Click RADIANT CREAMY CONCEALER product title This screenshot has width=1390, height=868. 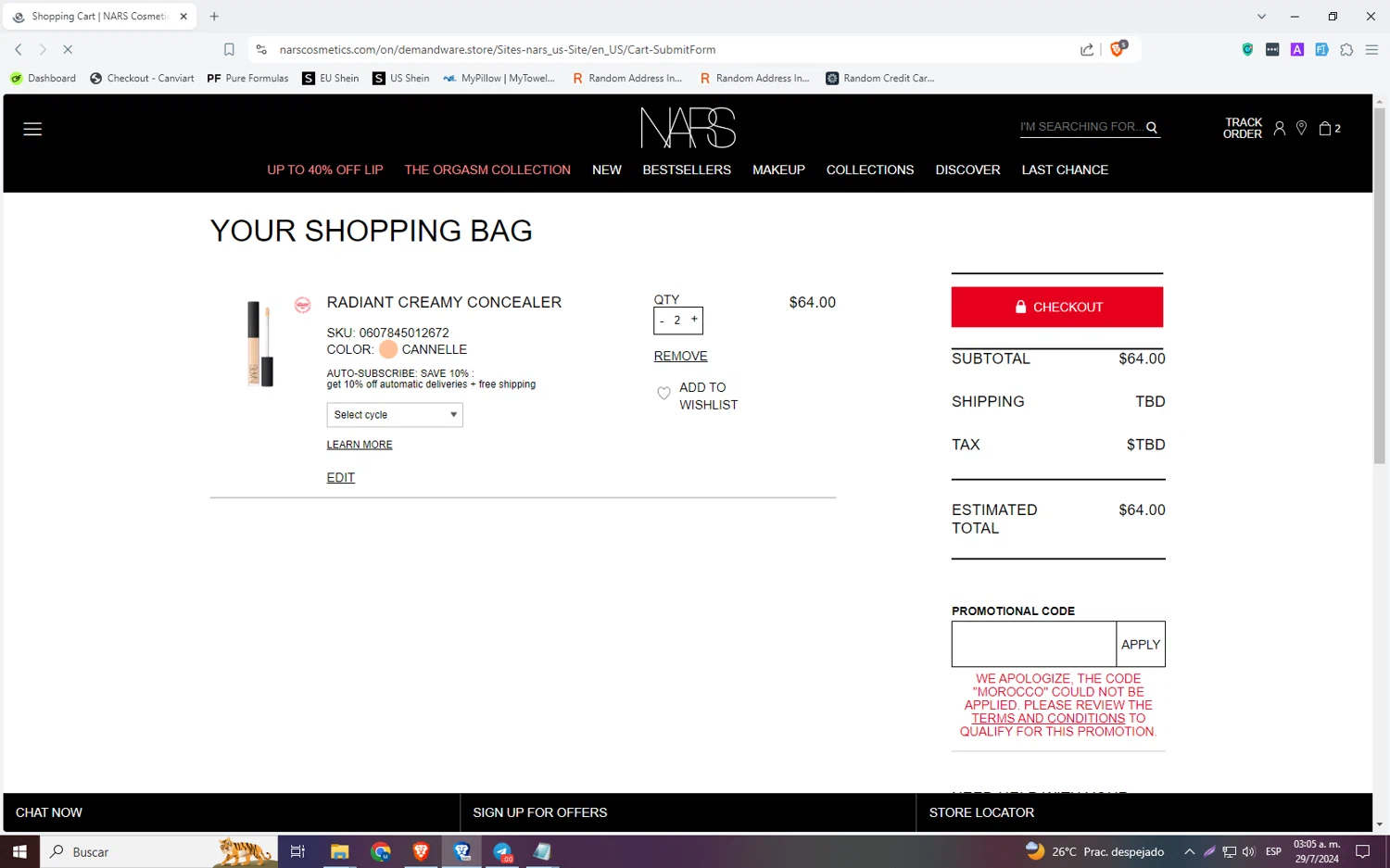click(444, 302)
